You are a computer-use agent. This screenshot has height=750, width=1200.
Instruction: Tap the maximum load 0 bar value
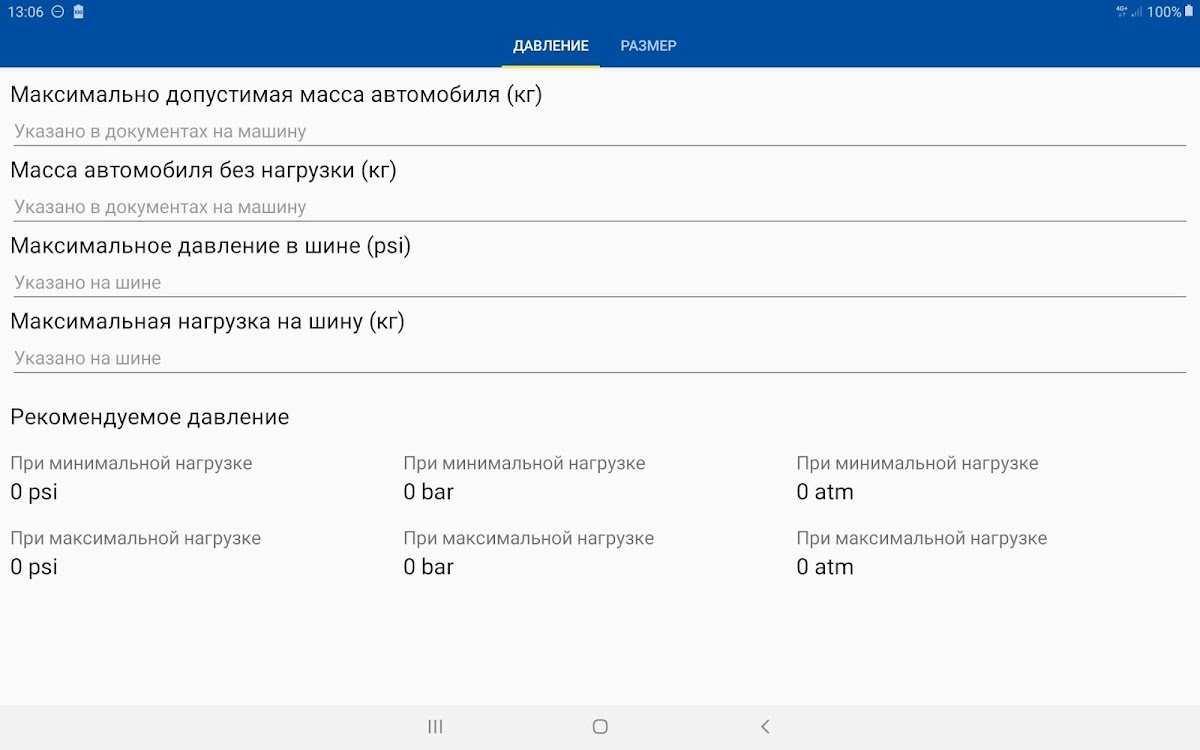pos(428,567)
